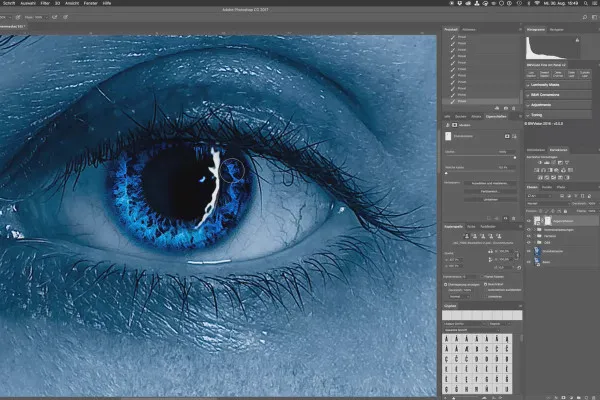Switch to the Aktionen tab
The height and width of the screenshot is (400, 600).
pyautogui.click(x=469, y=29)
